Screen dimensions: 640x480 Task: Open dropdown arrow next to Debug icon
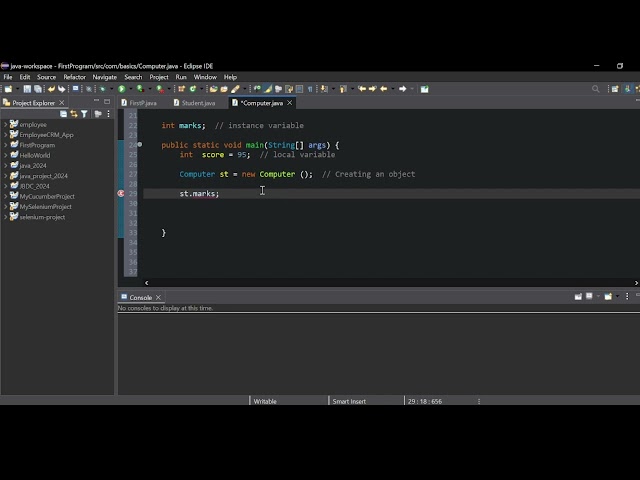111,89
